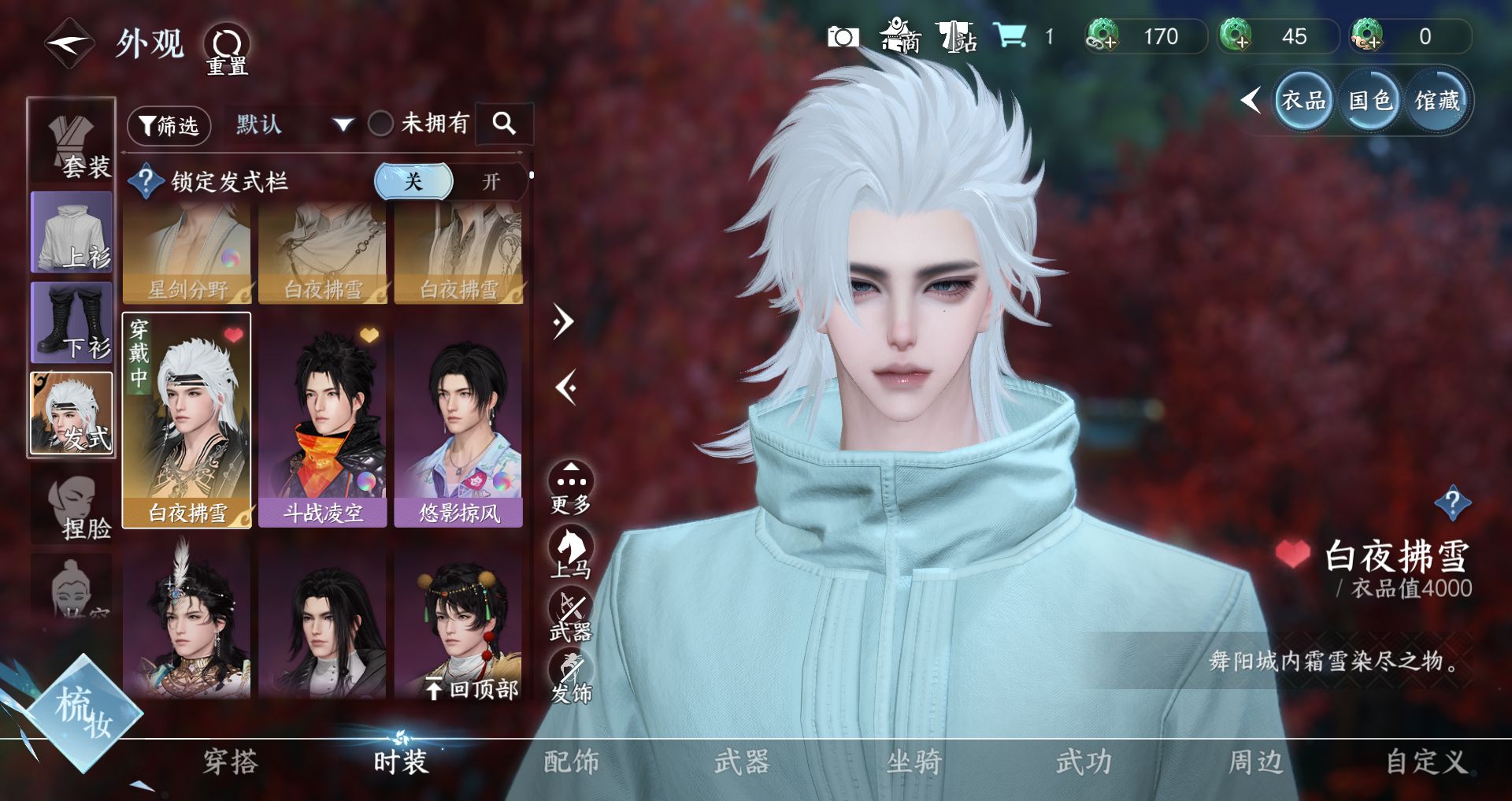Collapse the 衣品 国色 馆藏 panel arrow
Image resolution: width=1512 pixels, height=801 pixels.
pos(1251,100)
